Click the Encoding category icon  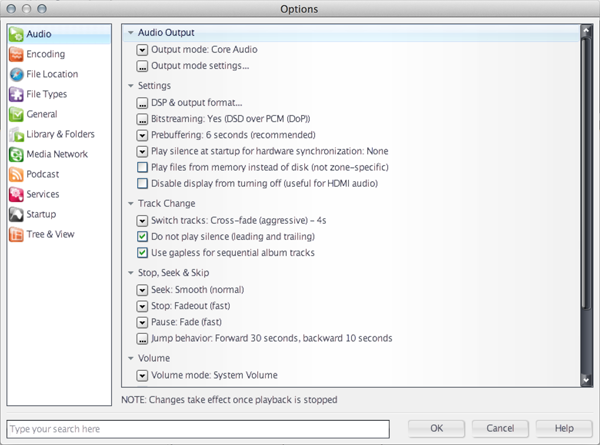(16, 54)
